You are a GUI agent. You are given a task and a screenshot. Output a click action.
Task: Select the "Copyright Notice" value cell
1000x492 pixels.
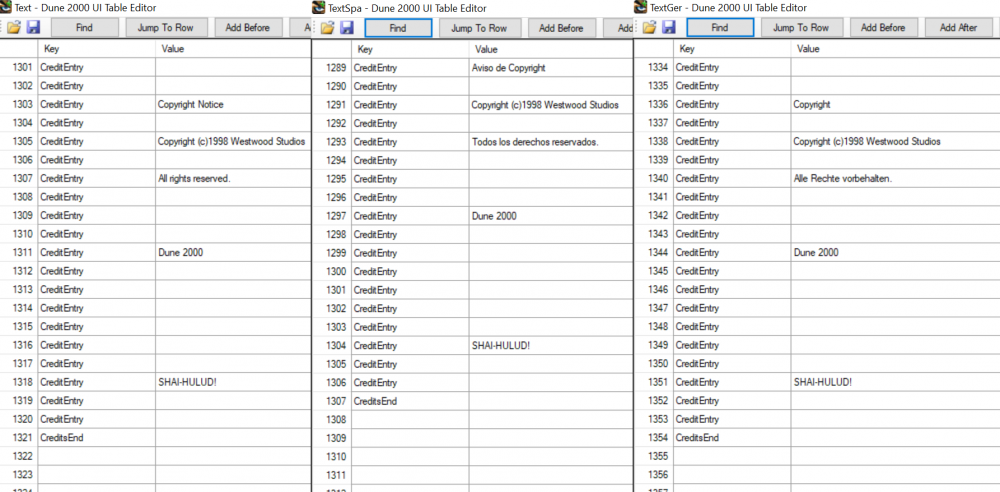point(232,105)
